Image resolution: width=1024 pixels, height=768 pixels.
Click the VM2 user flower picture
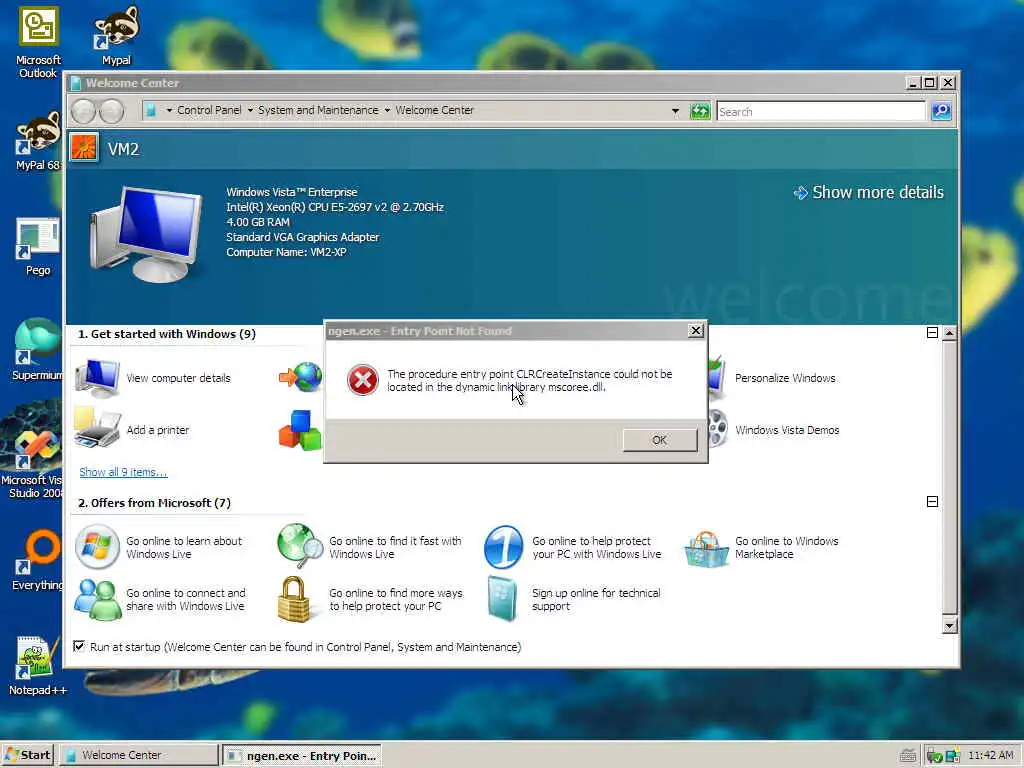tap(84, 148)
